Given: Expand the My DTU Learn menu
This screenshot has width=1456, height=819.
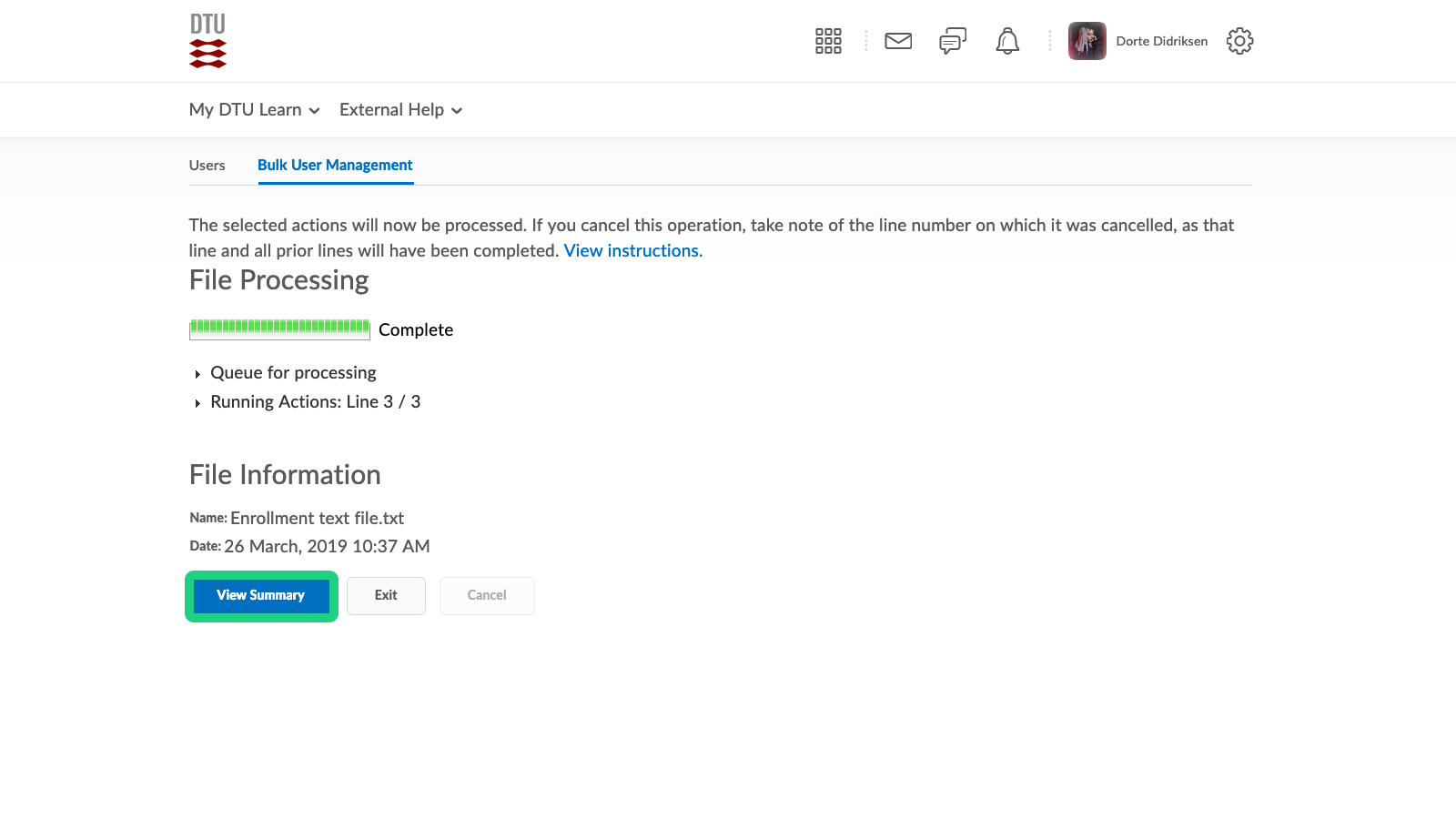Looking at the screenshot, I should tap(255, 110).
